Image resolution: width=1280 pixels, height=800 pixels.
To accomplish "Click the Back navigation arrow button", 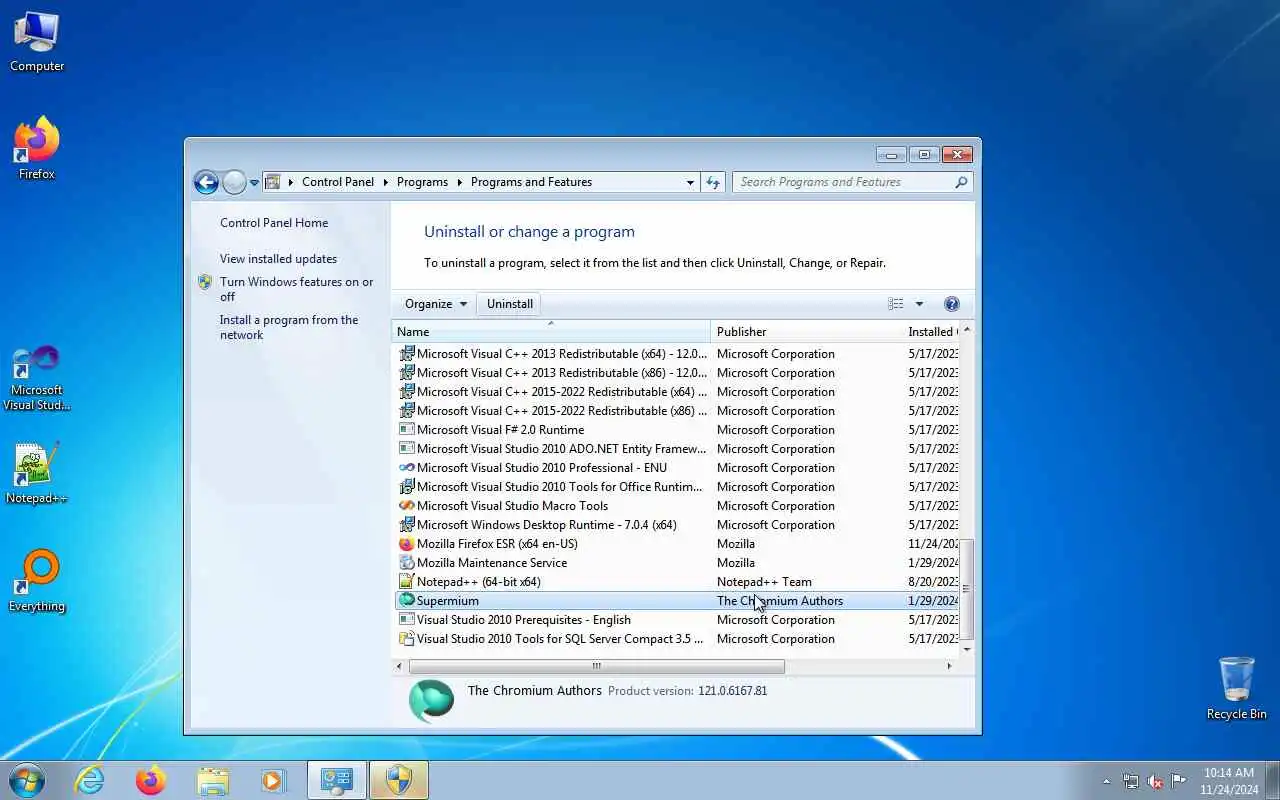I will [206, 182].
